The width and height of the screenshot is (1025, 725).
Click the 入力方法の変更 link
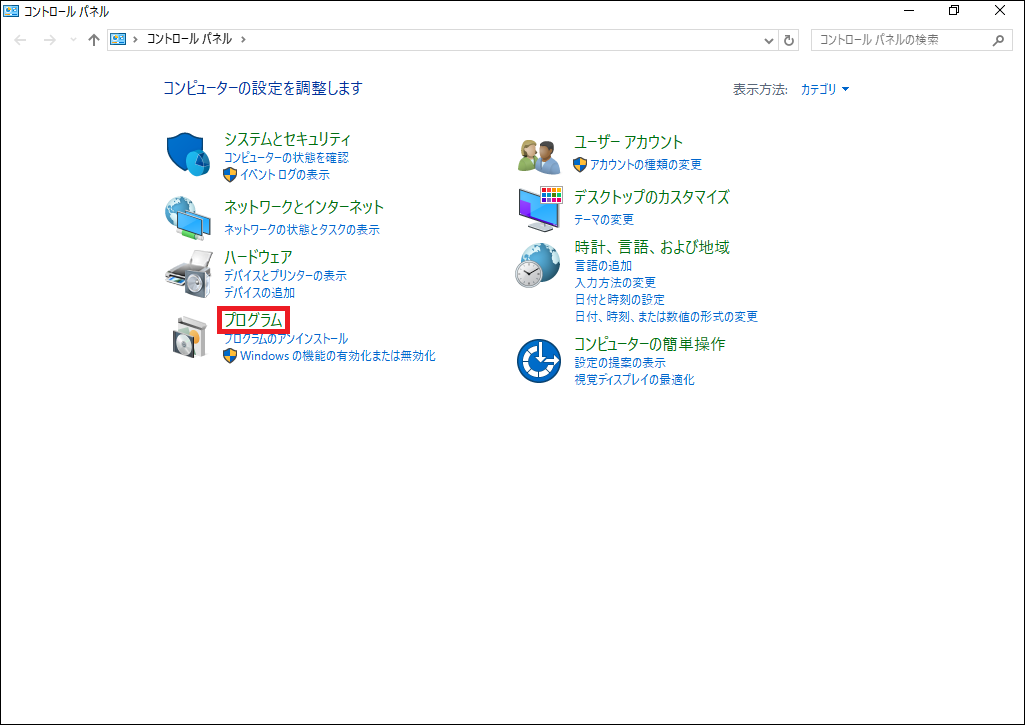(x=615, y=283)
